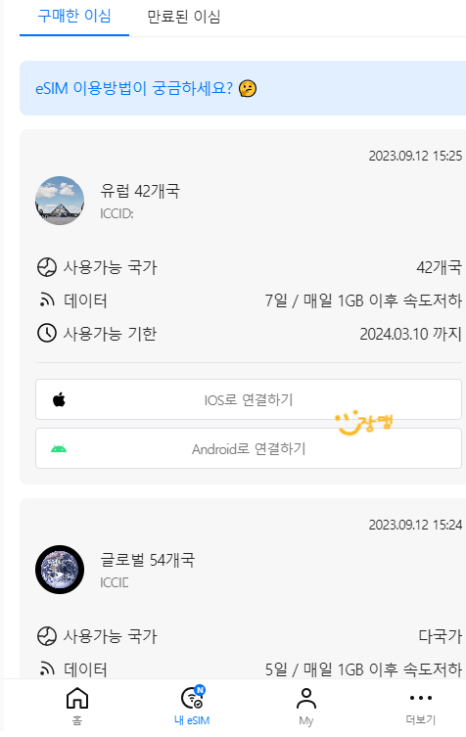Click the Apple logo icon
The height and width of the screenshot is (737, 466).
(x=59, y=400)
